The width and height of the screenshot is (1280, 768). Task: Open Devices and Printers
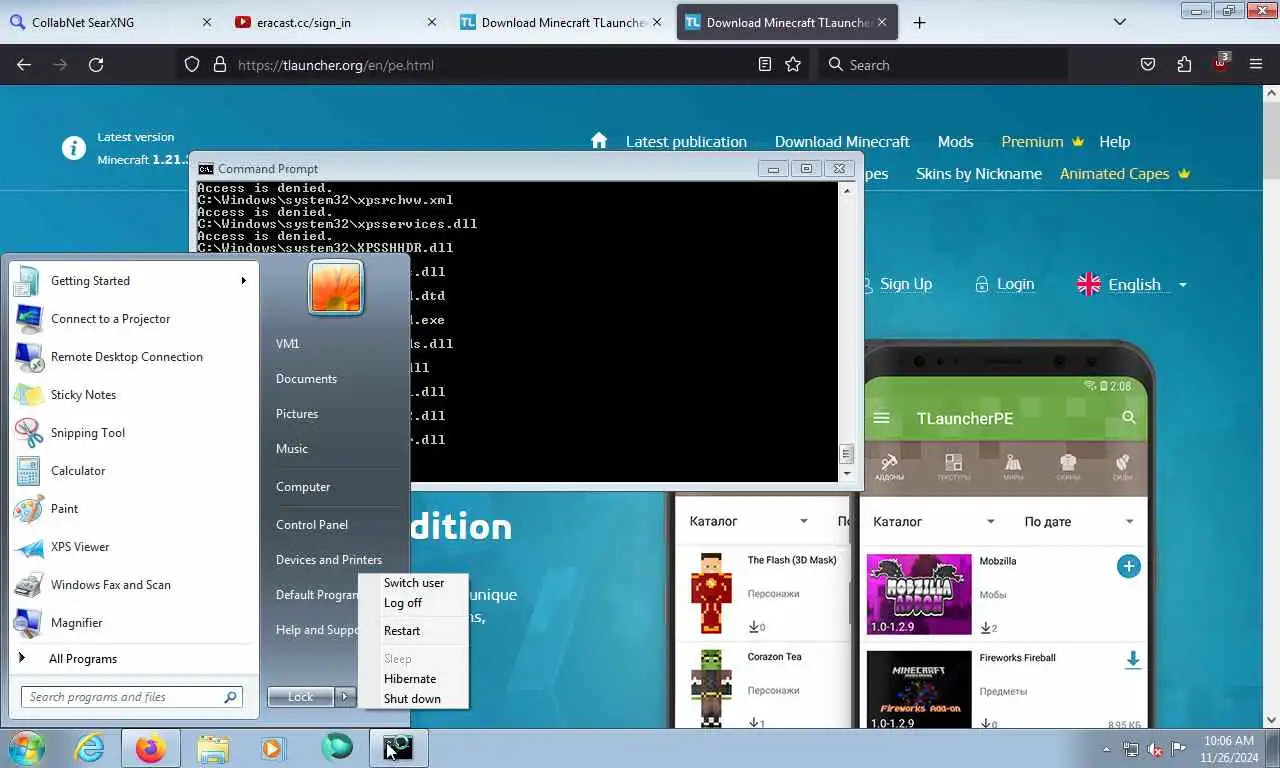tap(329, 560)
